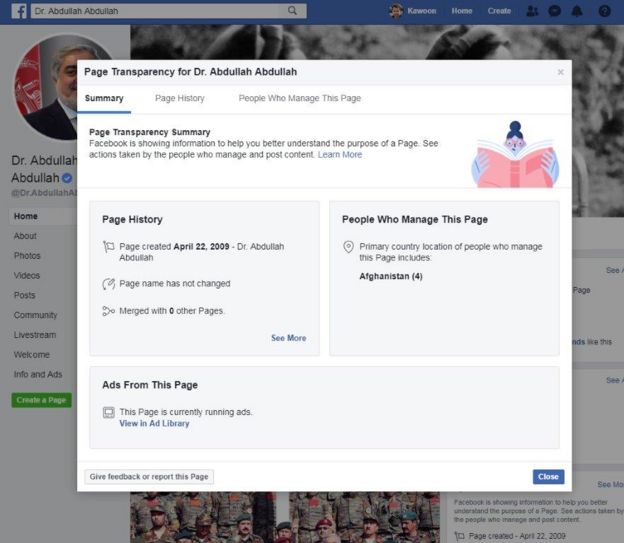Click Page name has not changed text

pos(175,283)
